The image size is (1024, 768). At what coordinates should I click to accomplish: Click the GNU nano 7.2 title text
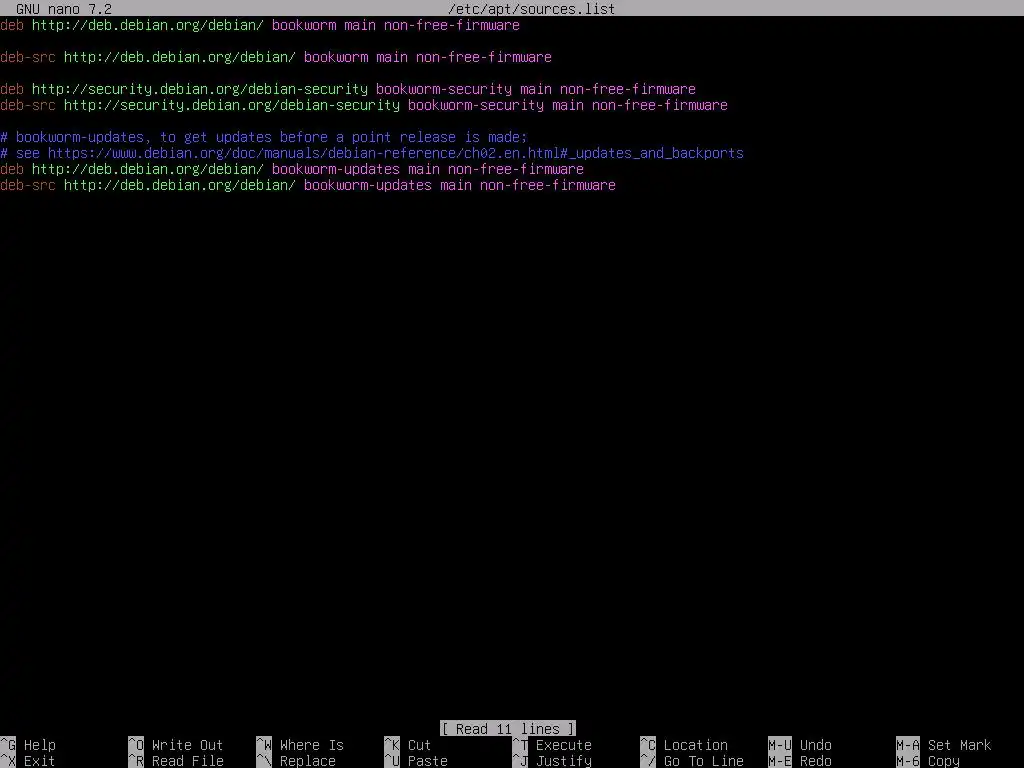click(64, 8)
